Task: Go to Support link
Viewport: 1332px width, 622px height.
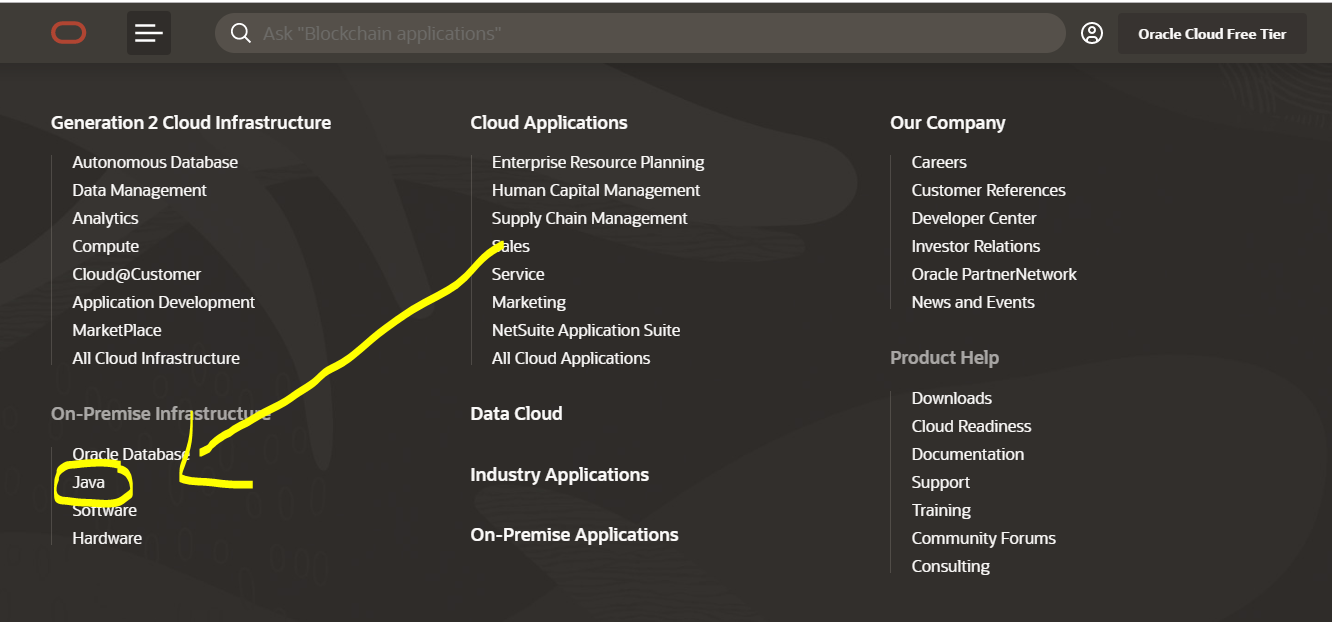Action: (x=941, y=482)
